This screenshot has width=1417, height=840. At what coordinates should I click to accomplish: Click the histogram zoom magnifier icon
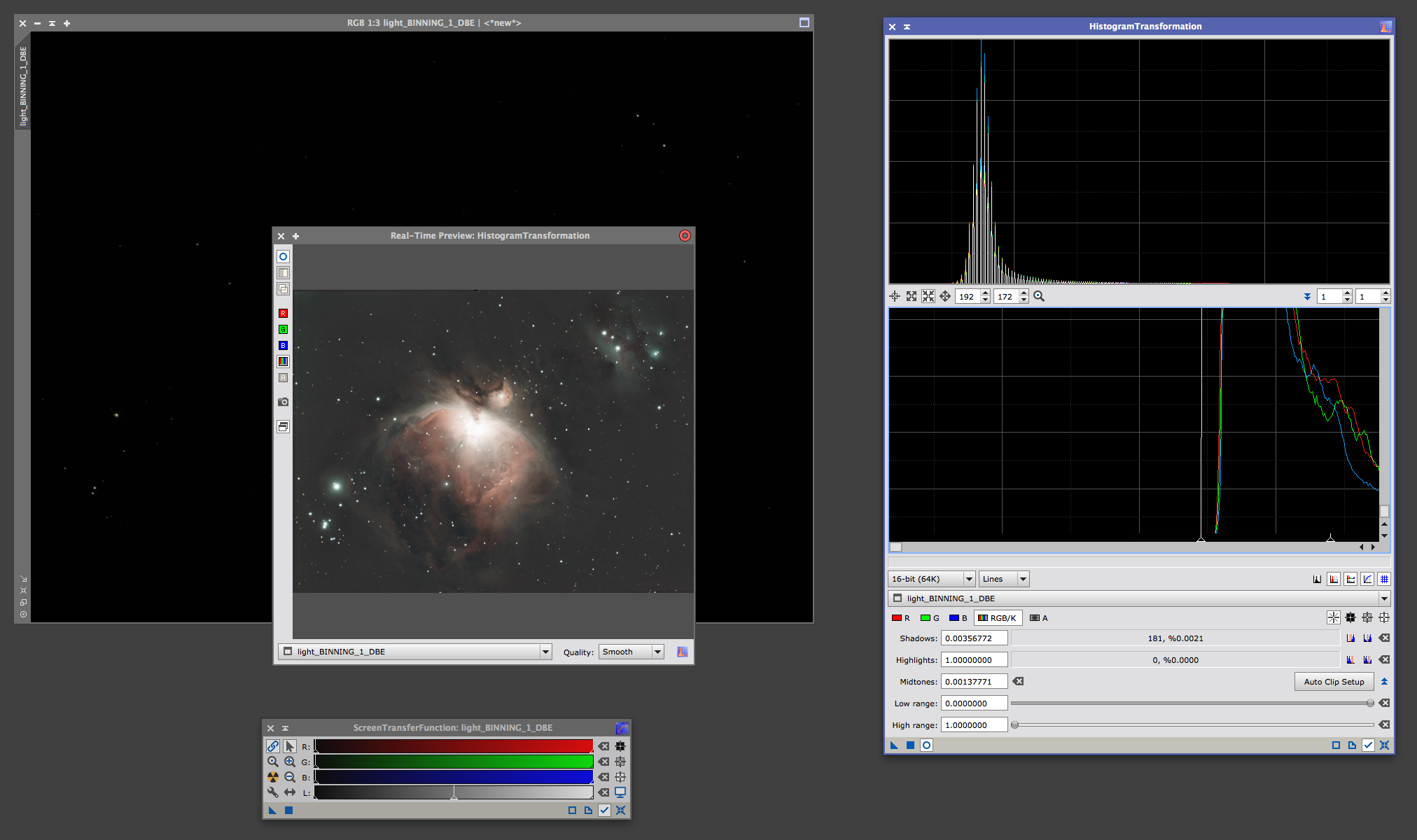click(x=1039, y=296)
